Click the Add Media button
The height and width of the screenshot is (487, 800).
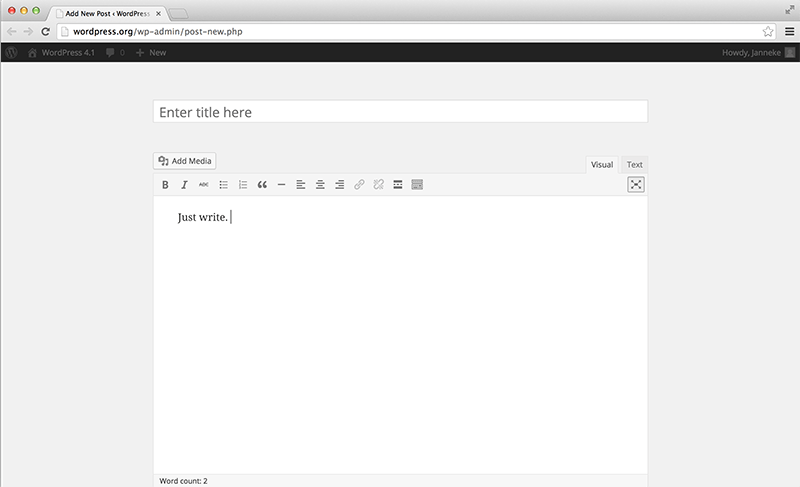point(185,161)
